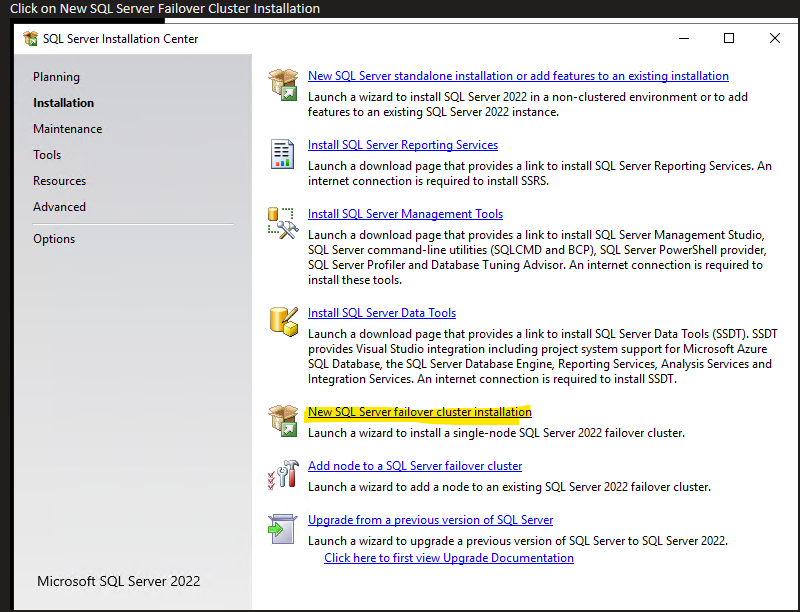Show the Options section
The image size is (800, 612).
[54, 239]
